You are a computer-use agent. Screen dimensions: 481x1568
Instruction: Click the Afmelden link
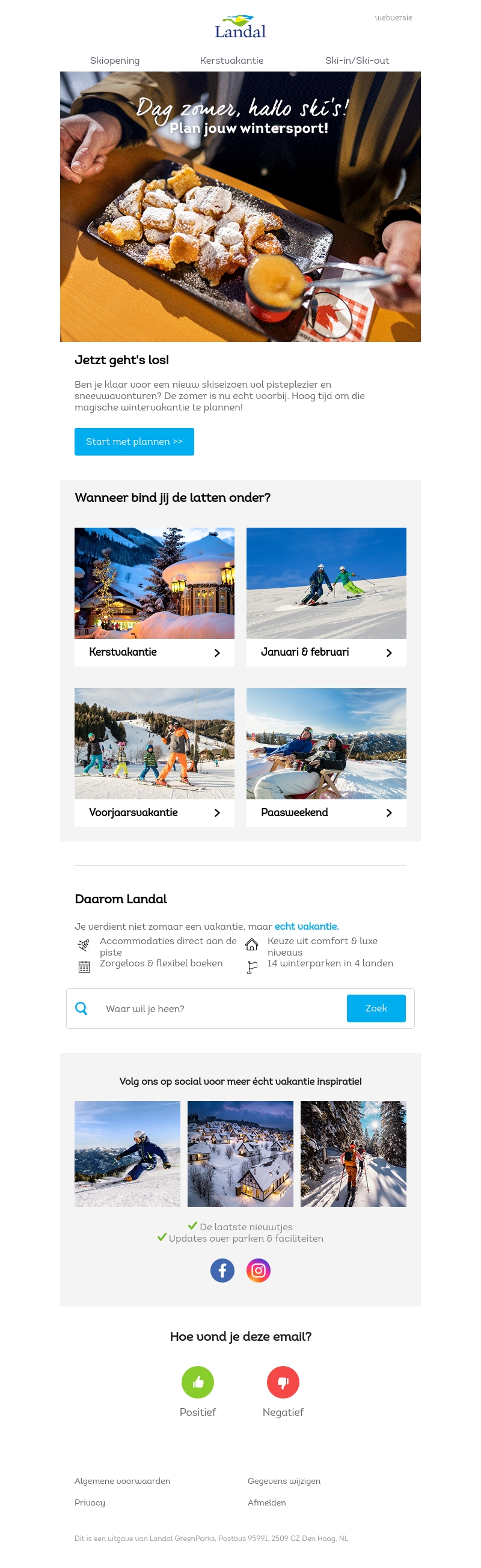(267, 1502)
